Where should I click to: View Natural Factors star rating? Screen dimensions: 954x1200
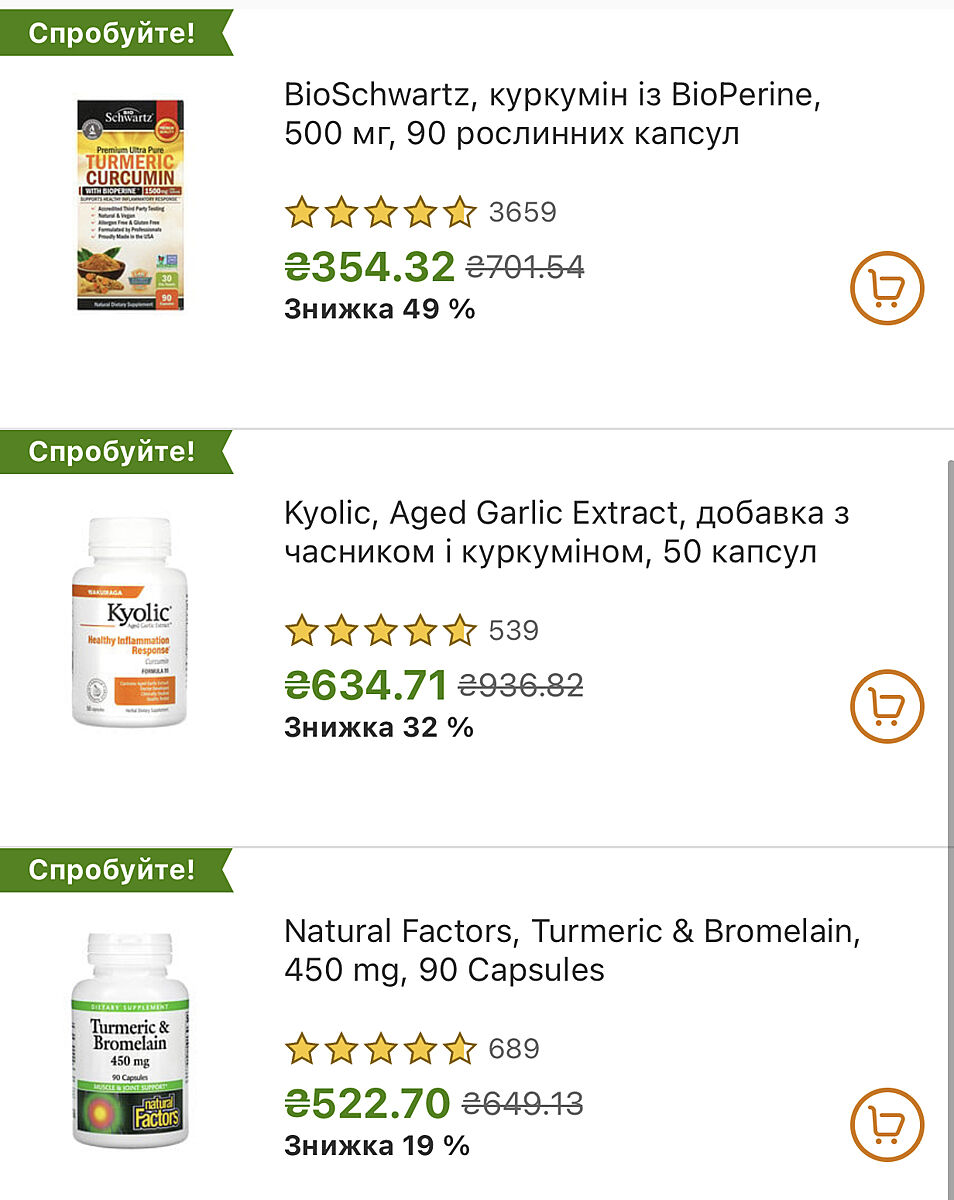tap(380, 1048)
